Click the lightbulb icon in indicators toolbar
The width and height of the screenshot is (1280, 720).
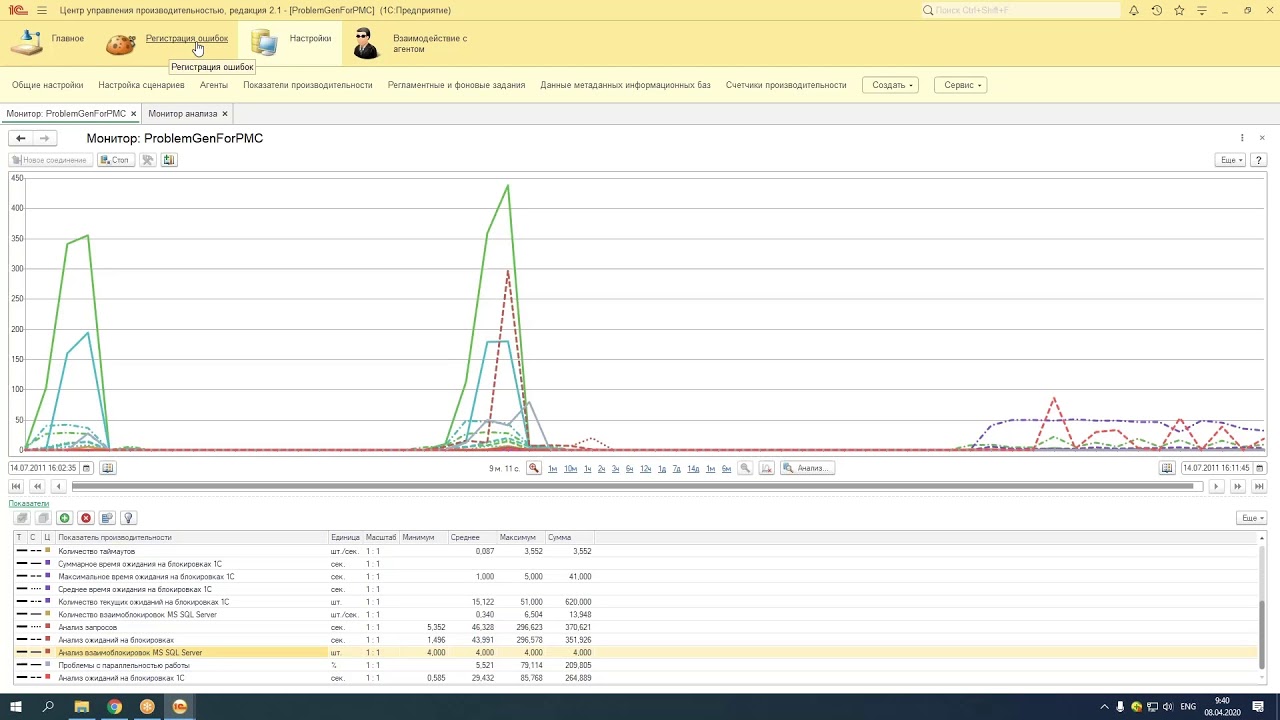coord(129,518)
